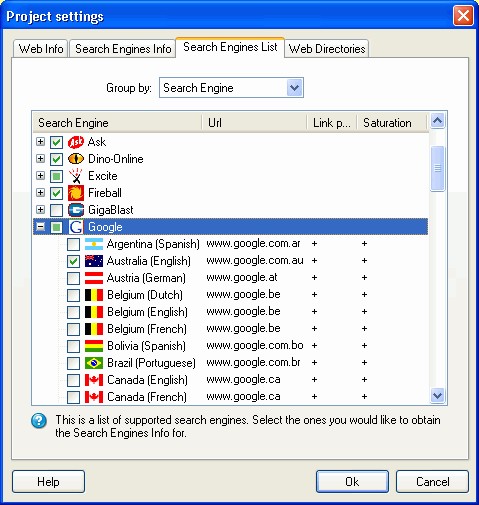Click the Canada (English) flag icon
Image resolution: width=479 pixels, height=505 pixels.
click(94, 380)
